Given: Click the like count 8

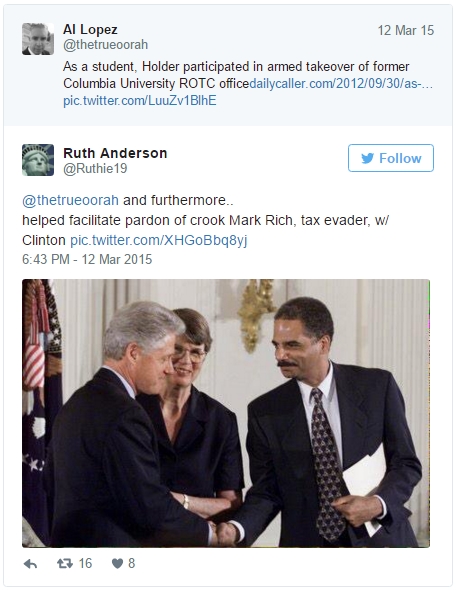Looking at the screenshot, I should (x=132, y=563).
